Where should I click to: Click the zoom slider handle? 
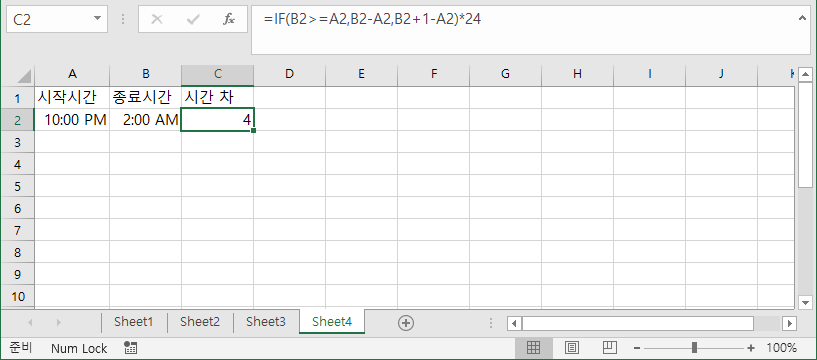click(694, 347)
